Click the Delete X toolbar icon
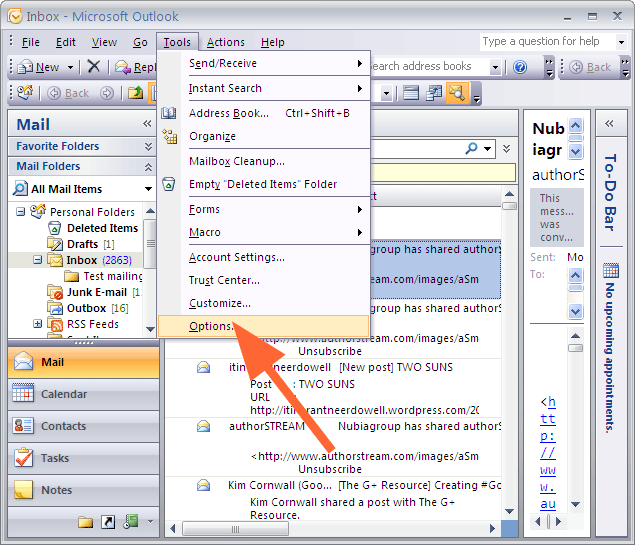635x545 pixels. pyautogui.click(x=94, y=66)
